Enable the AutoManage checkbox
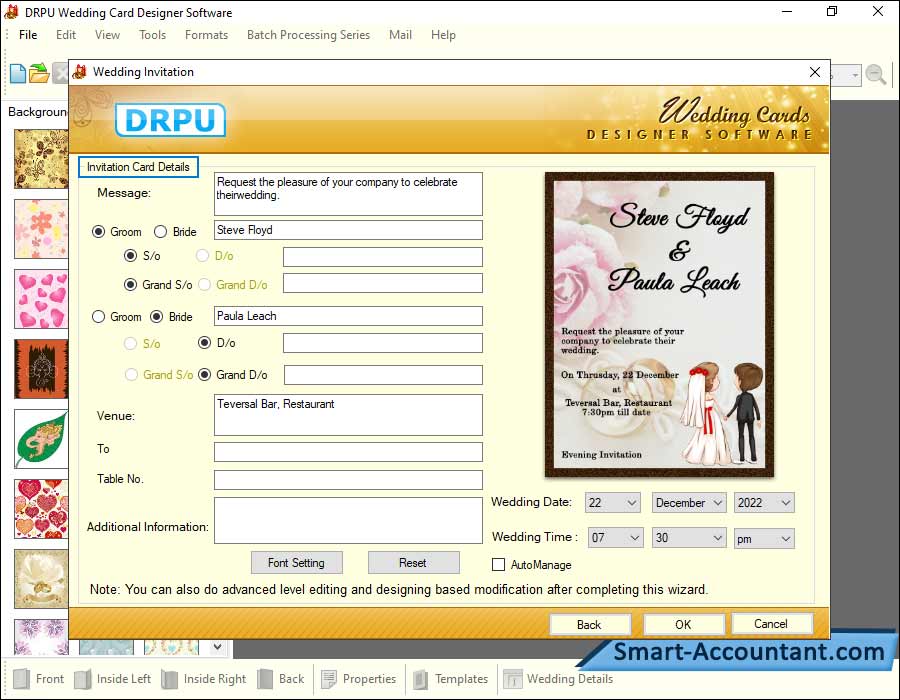 coord(499,565)
